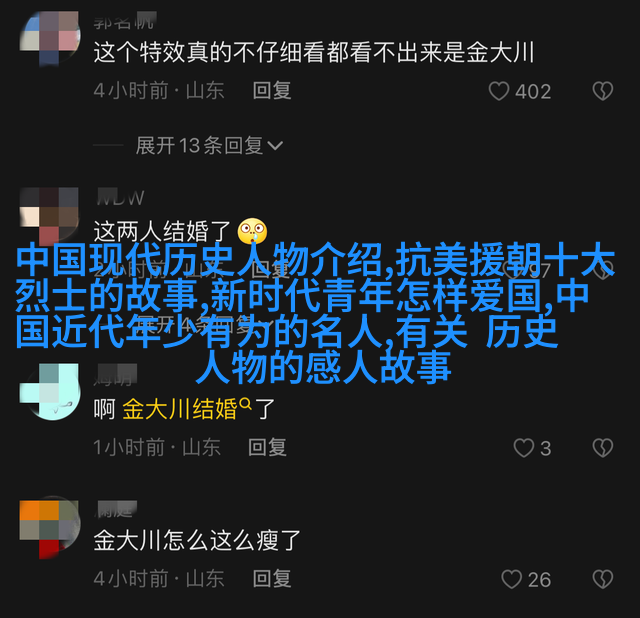
Task: Open the orange avatar of last commenter
Action: (50, 528)
